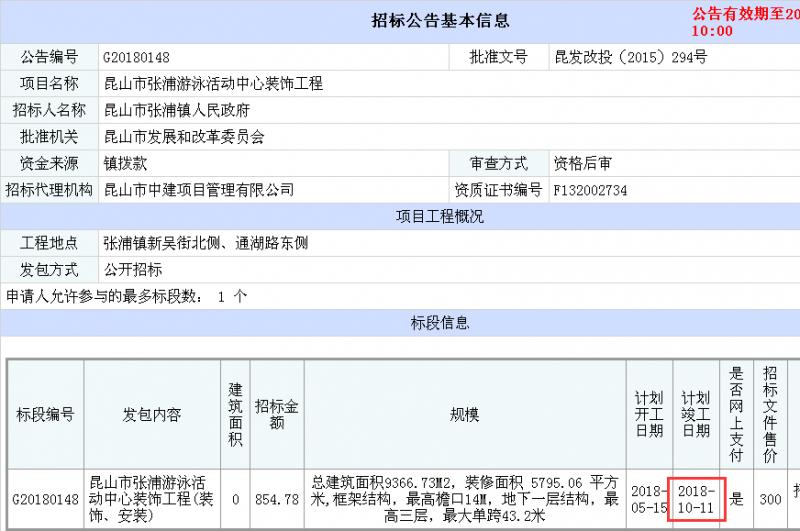Select location 张浦镇新吴街北侧、通湖路东侧
800x531 pixels.
tap(206, 243)
